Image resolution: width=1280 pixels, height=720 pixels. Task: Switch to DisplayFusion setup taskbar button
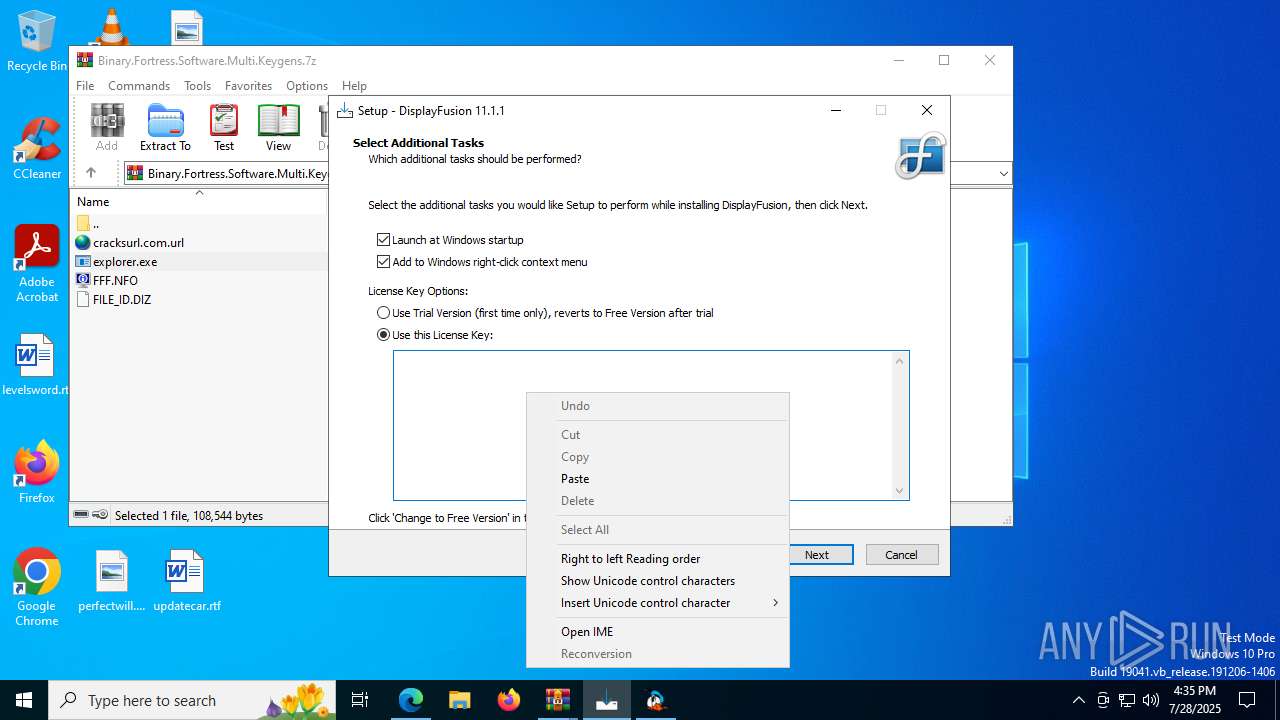[x=606, y=700]
